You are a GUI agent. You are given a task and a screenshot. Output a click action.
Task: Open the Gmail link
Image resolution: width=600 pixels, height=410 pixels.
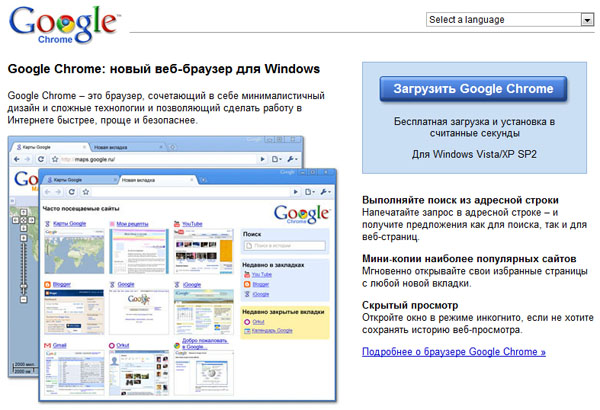pyautogui.click(x=59, y=345)
